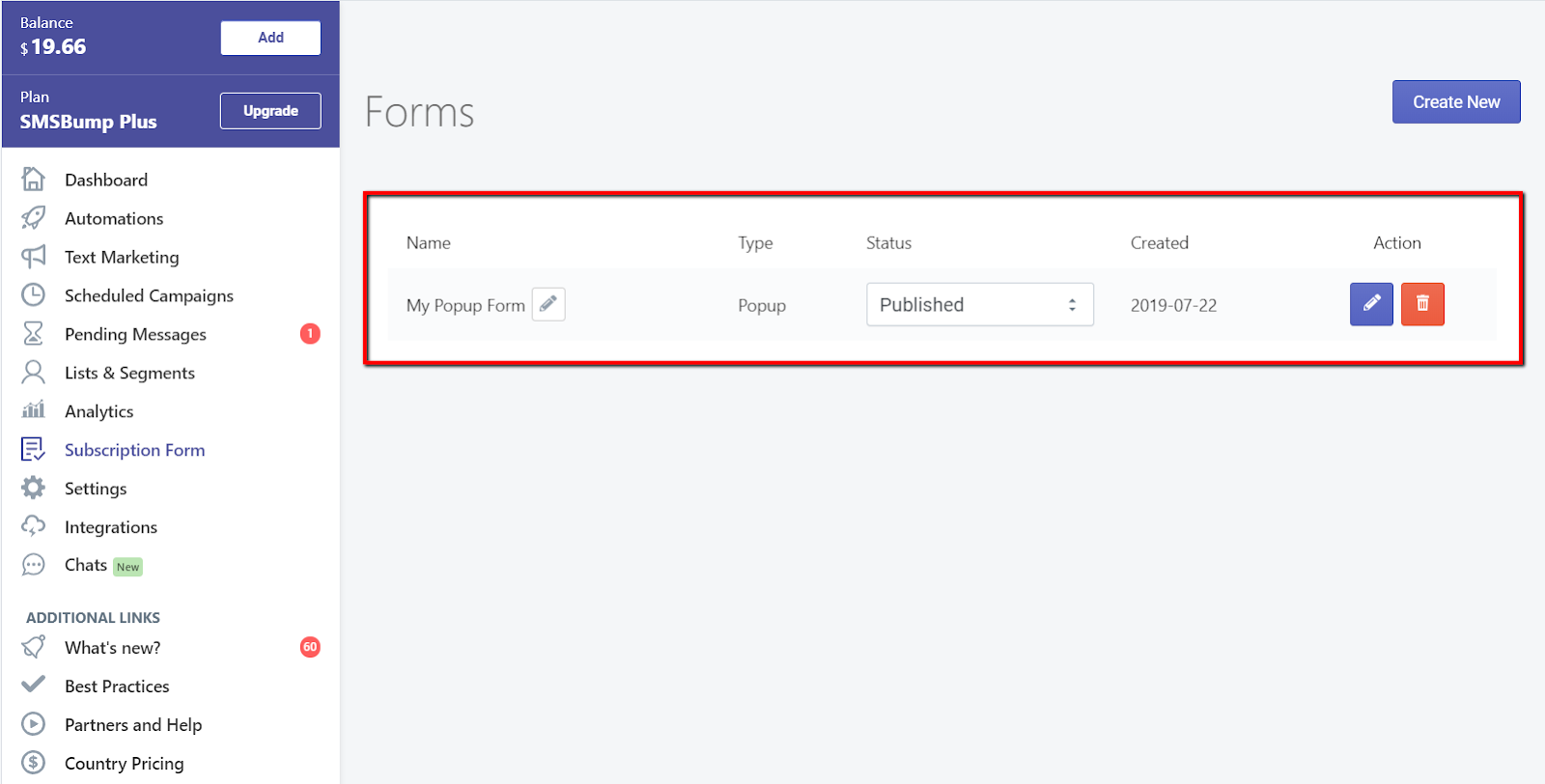Edit the form with the blue pencil button
Viewport: 1545px width, 784px height.
coord(1371,304)
